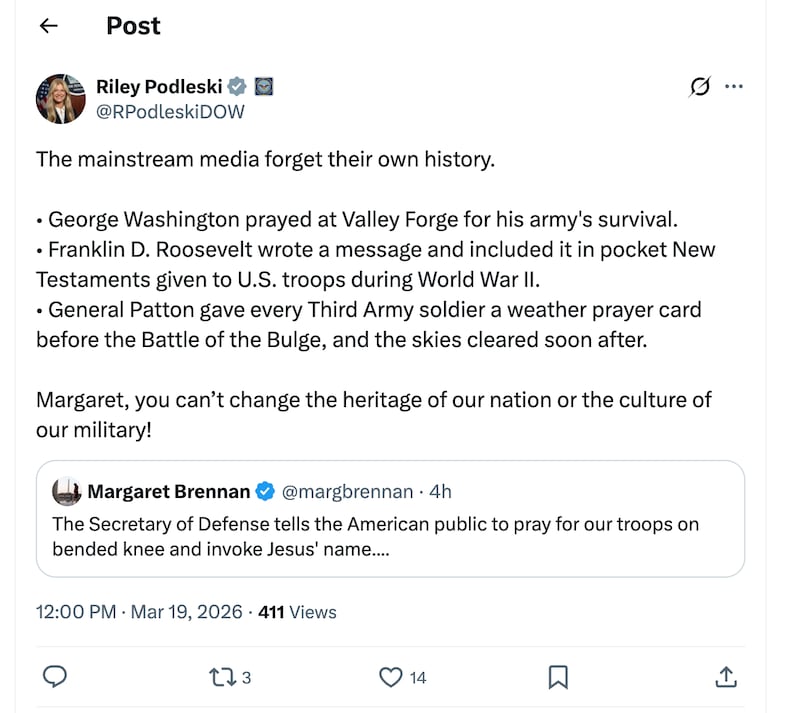This screenshot has width=800, height=713.
Task: Bookmark this post
Action: (x=558, y=677)
